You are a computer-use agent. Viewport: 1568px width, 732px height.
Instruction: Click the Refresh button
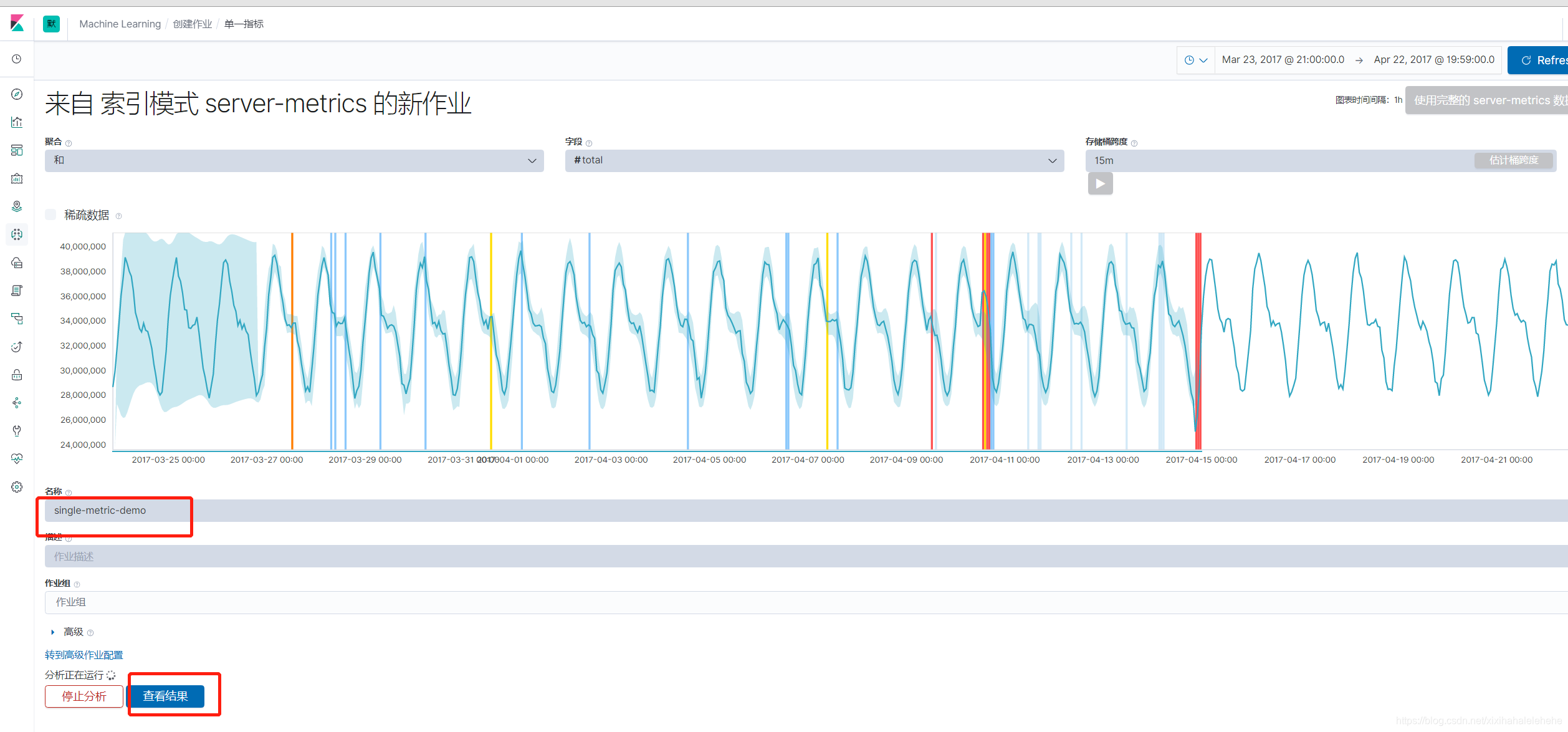[1537, 60]
